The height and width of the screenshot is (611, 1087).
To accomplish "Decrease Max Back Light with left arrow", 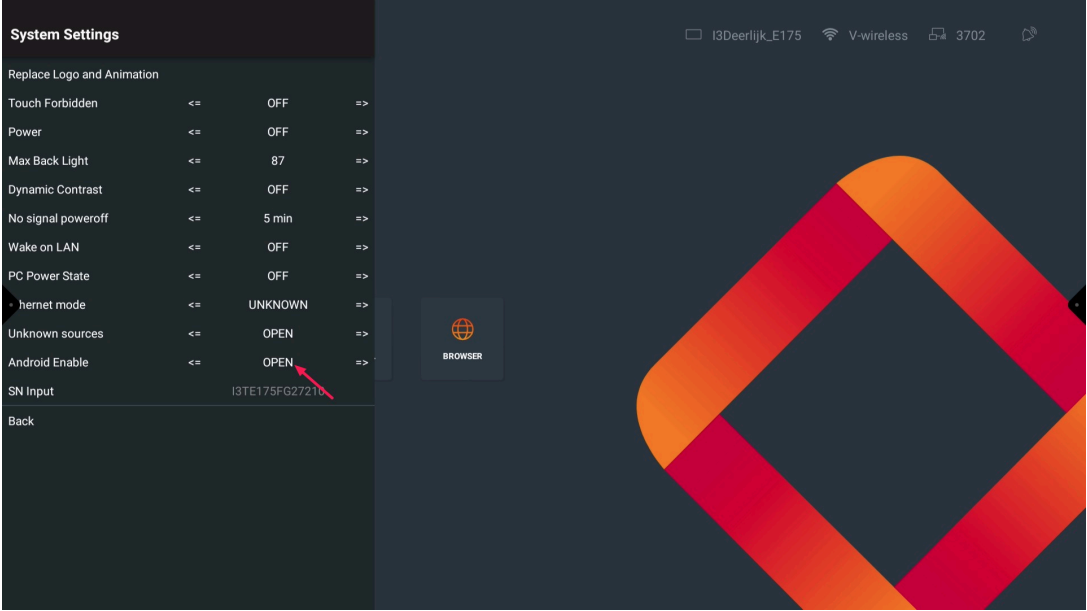I will pos(194,161).
